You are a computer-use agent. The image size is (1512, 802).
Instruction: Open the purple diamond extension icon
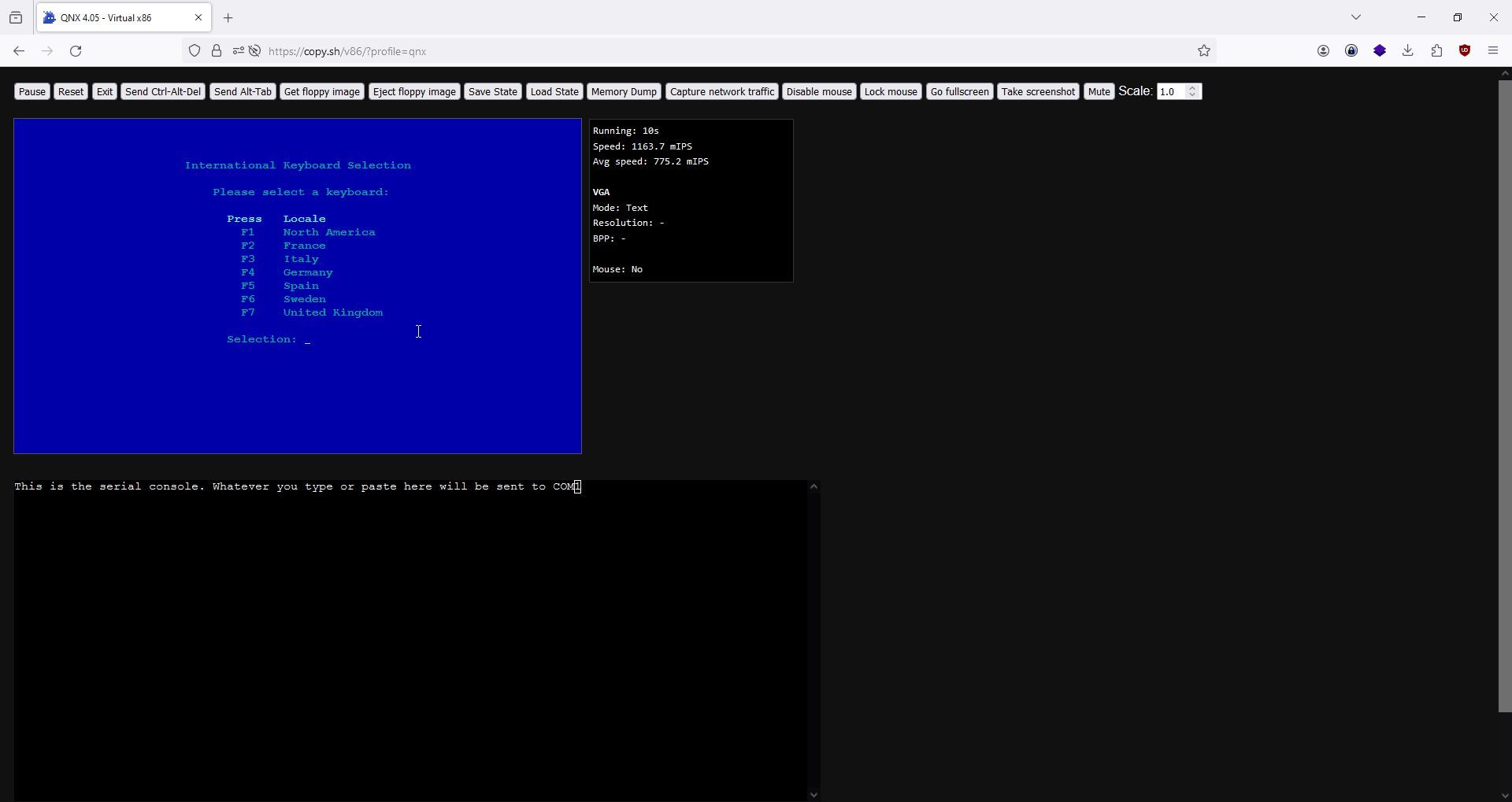pos(1380,51)
